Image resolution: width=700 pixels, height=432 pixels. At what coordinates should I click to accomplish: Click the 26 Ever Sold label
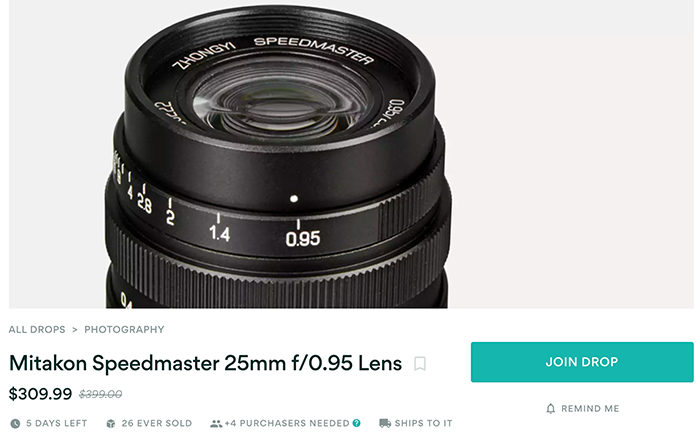157,423
